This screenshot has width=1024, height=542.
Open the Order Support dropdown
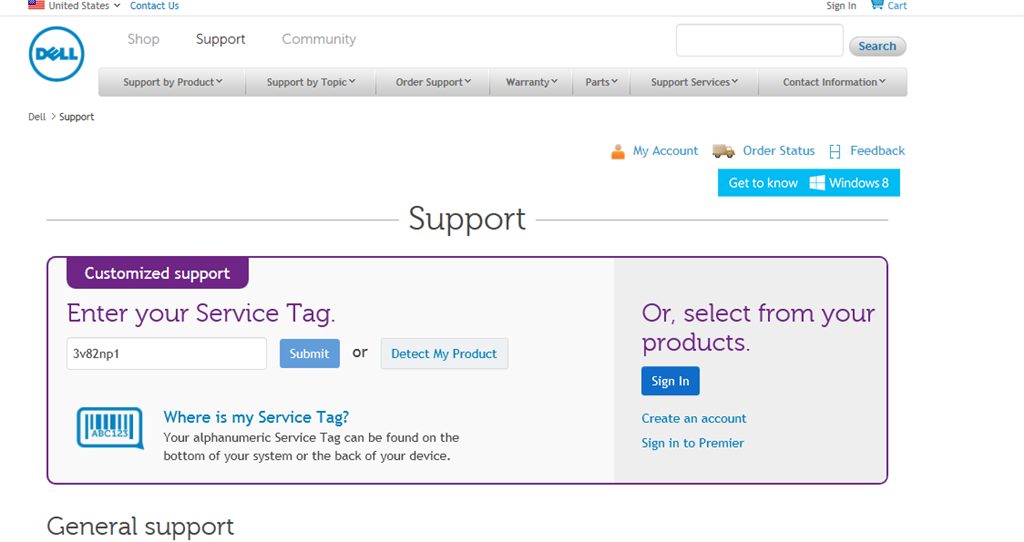[x=433, y=82]
